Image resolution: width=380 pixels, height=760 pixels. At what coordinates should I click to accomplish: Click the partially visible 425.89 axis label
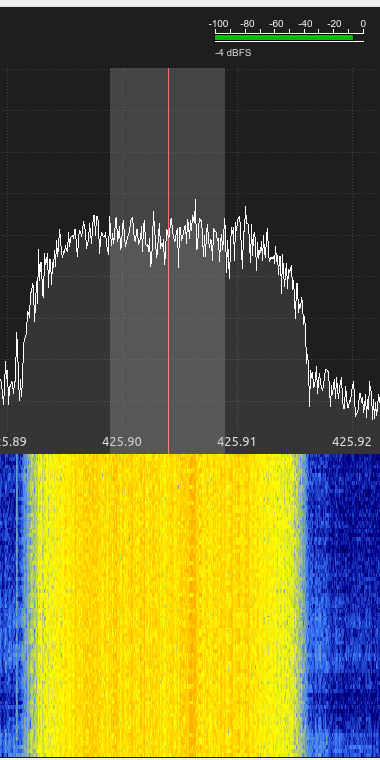(x=13, y=442)
